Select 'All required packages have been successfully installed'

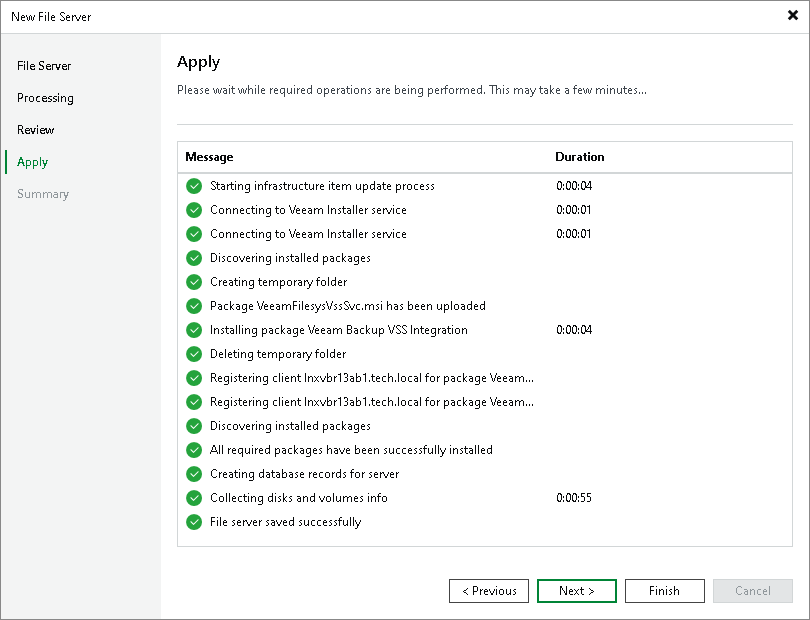[485, 450]
